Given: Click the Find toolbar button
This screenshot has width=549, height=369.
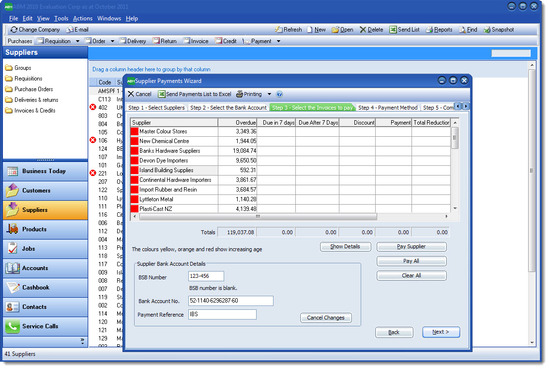Looking at the screenshot, I should (468, 30).
